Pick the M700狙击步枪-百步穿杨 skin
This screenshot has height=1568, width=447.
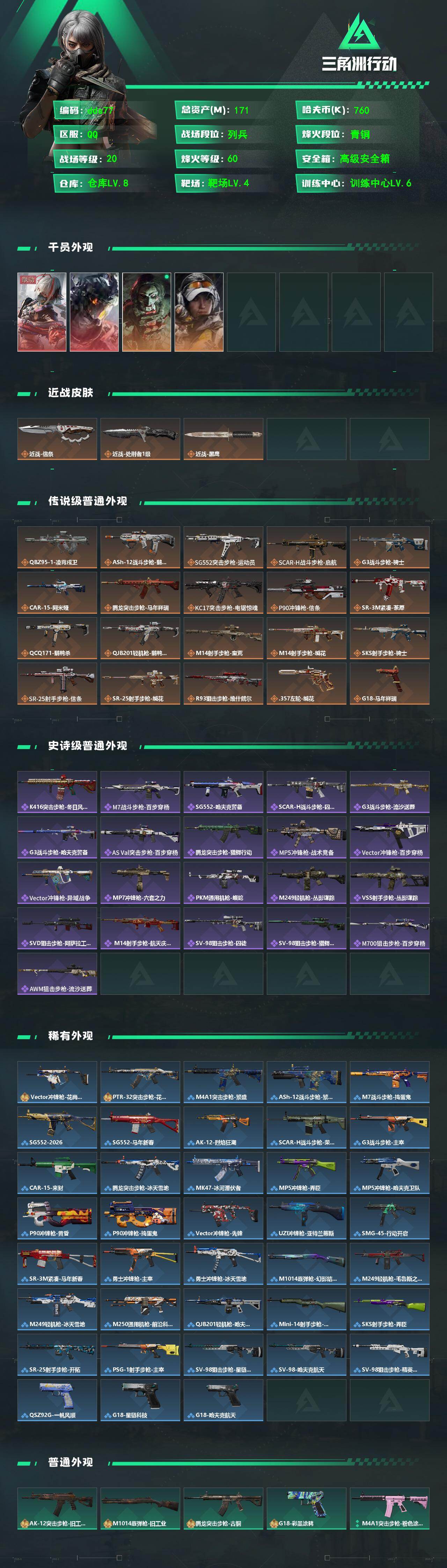[x=390, y=928]
